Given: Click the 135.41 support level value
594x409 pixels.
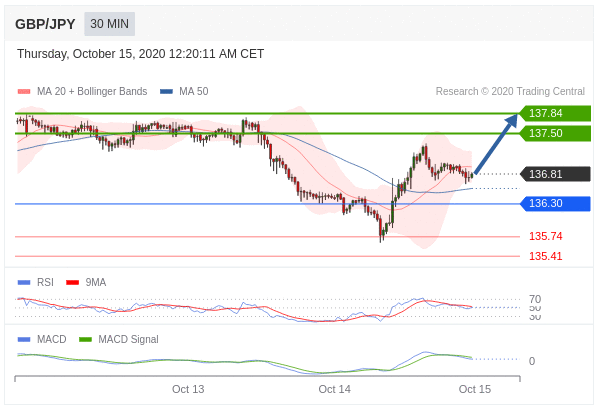Looking at the screenshot, I should click(x=546, y=256).
